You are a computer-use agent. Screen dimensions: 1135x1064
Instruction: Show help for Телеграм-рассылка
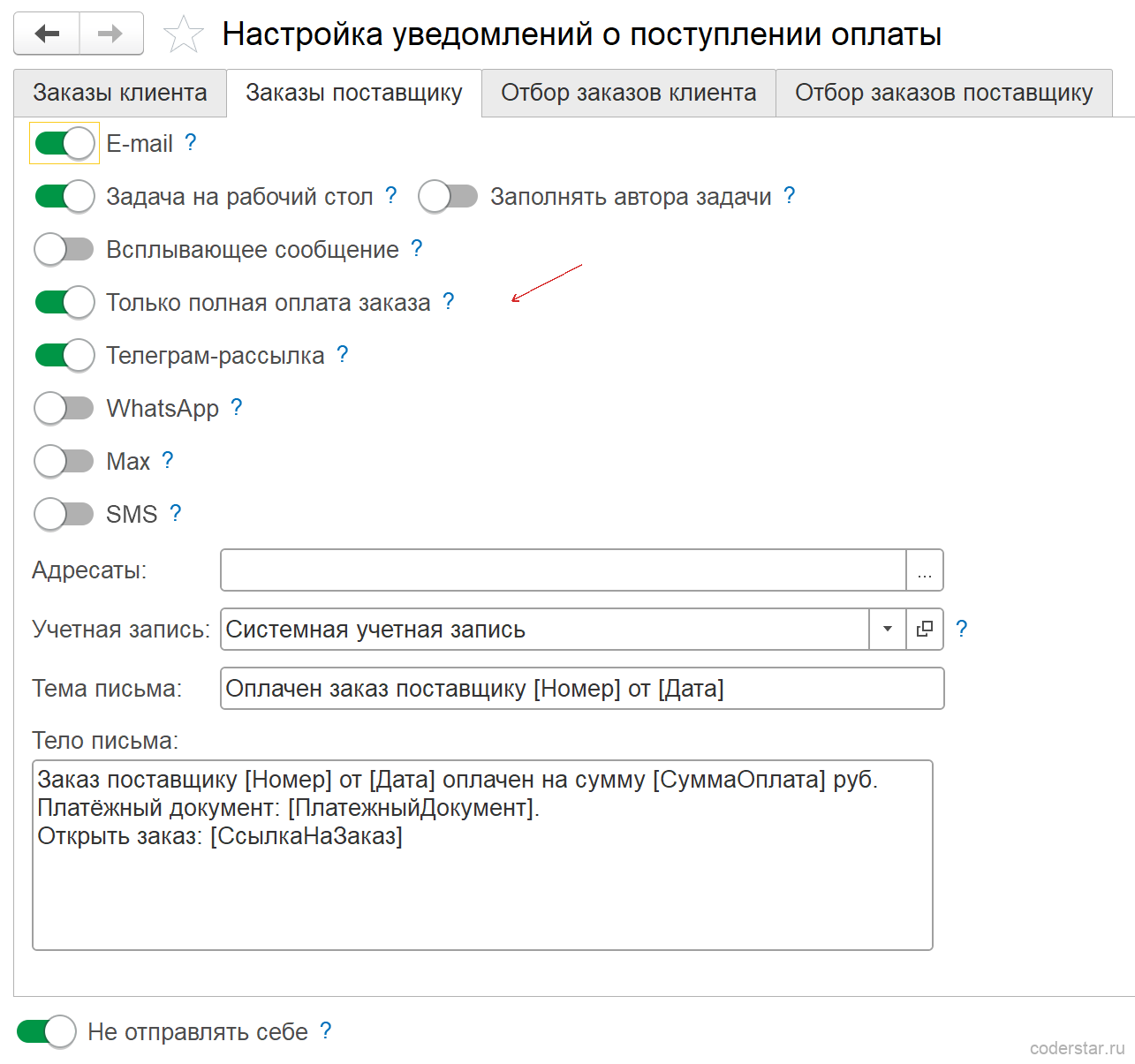[343, 355]
